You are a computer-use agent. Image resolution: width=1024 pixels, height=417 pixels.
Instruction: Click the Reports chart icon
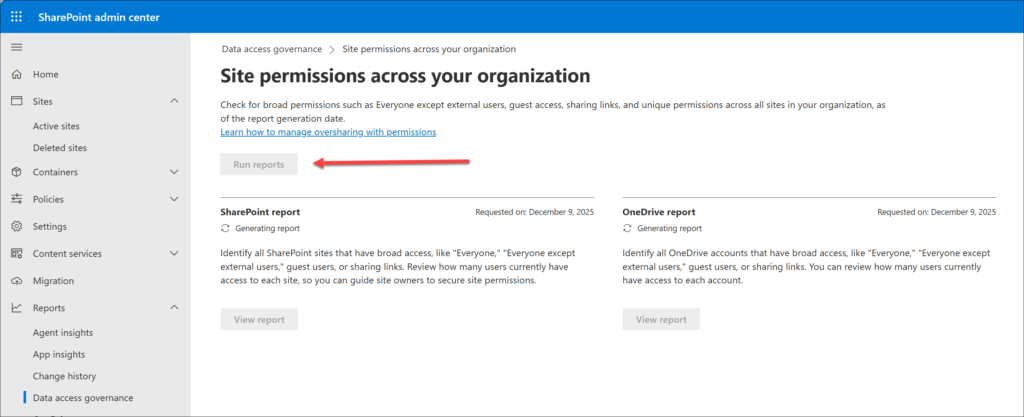(x=16, y=308)
